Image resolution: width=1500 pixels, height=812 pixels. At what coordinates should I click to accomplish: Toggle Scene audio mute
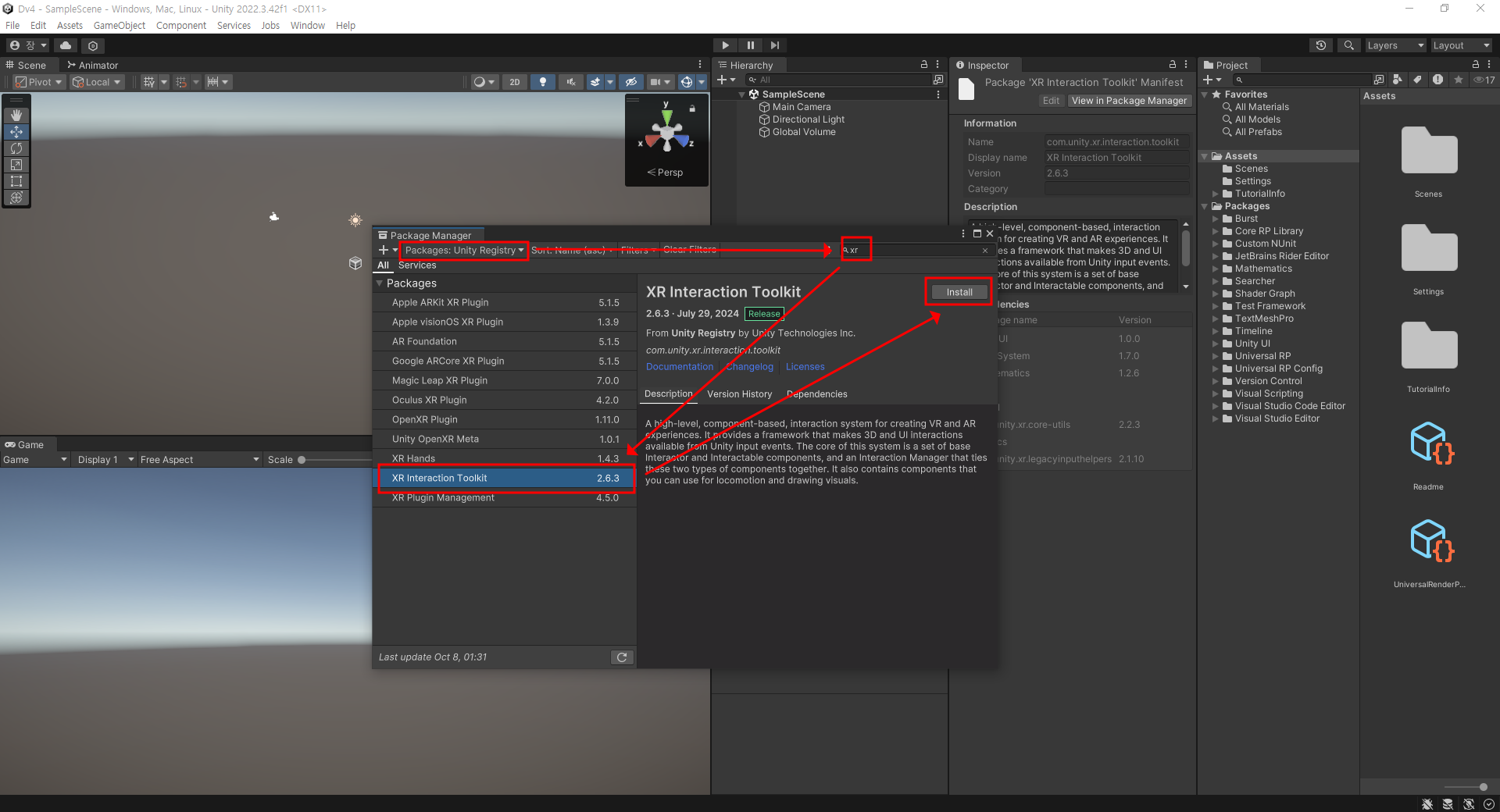coord(571,82)
